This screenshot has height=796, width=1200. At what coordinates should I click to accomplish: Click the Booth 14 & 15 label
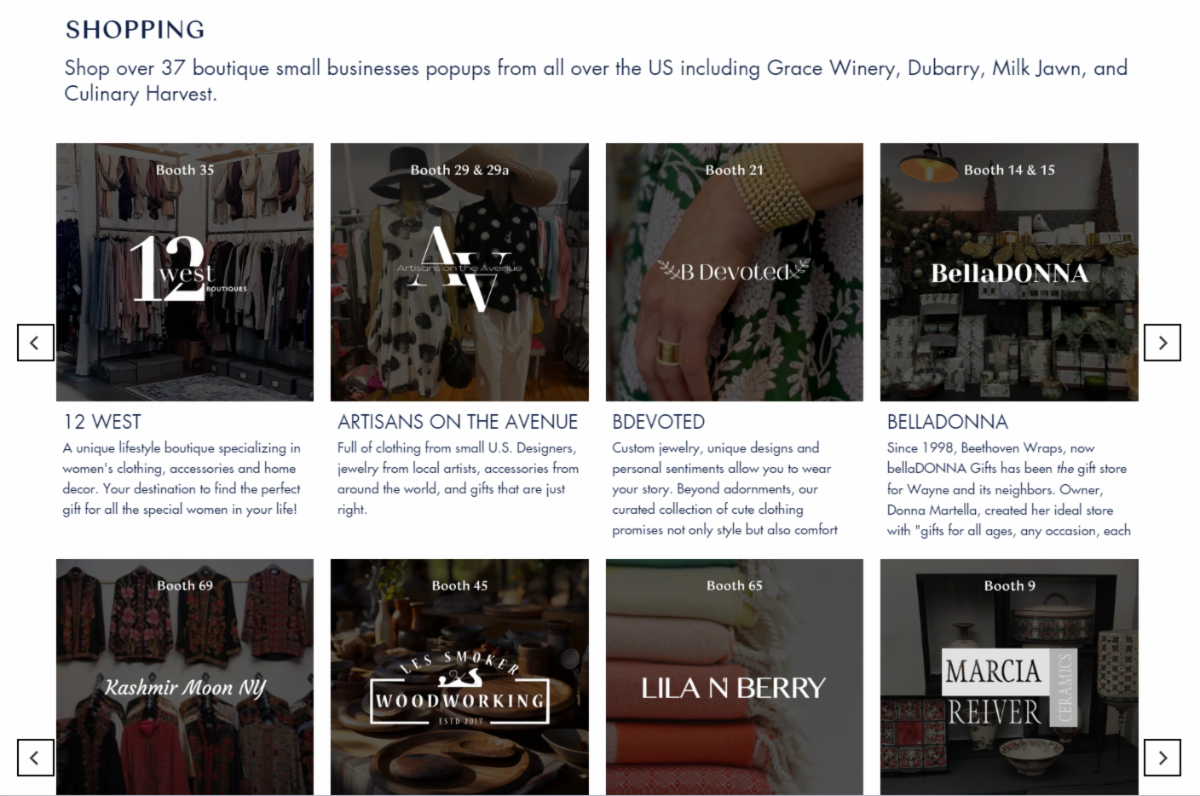tap(1009, 170)
